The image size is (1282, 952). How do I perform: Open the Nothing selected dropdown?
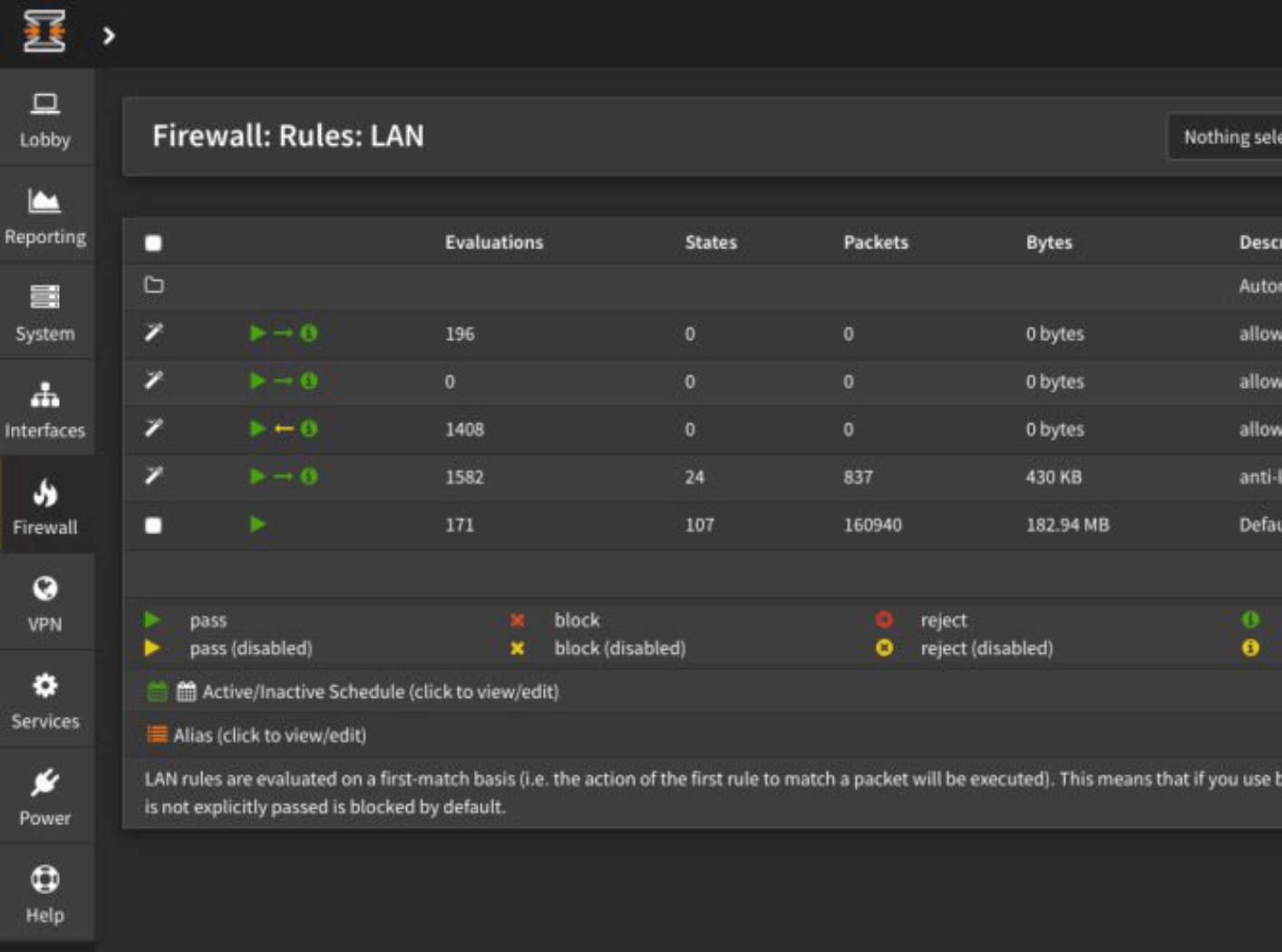tap(1225, 137)
